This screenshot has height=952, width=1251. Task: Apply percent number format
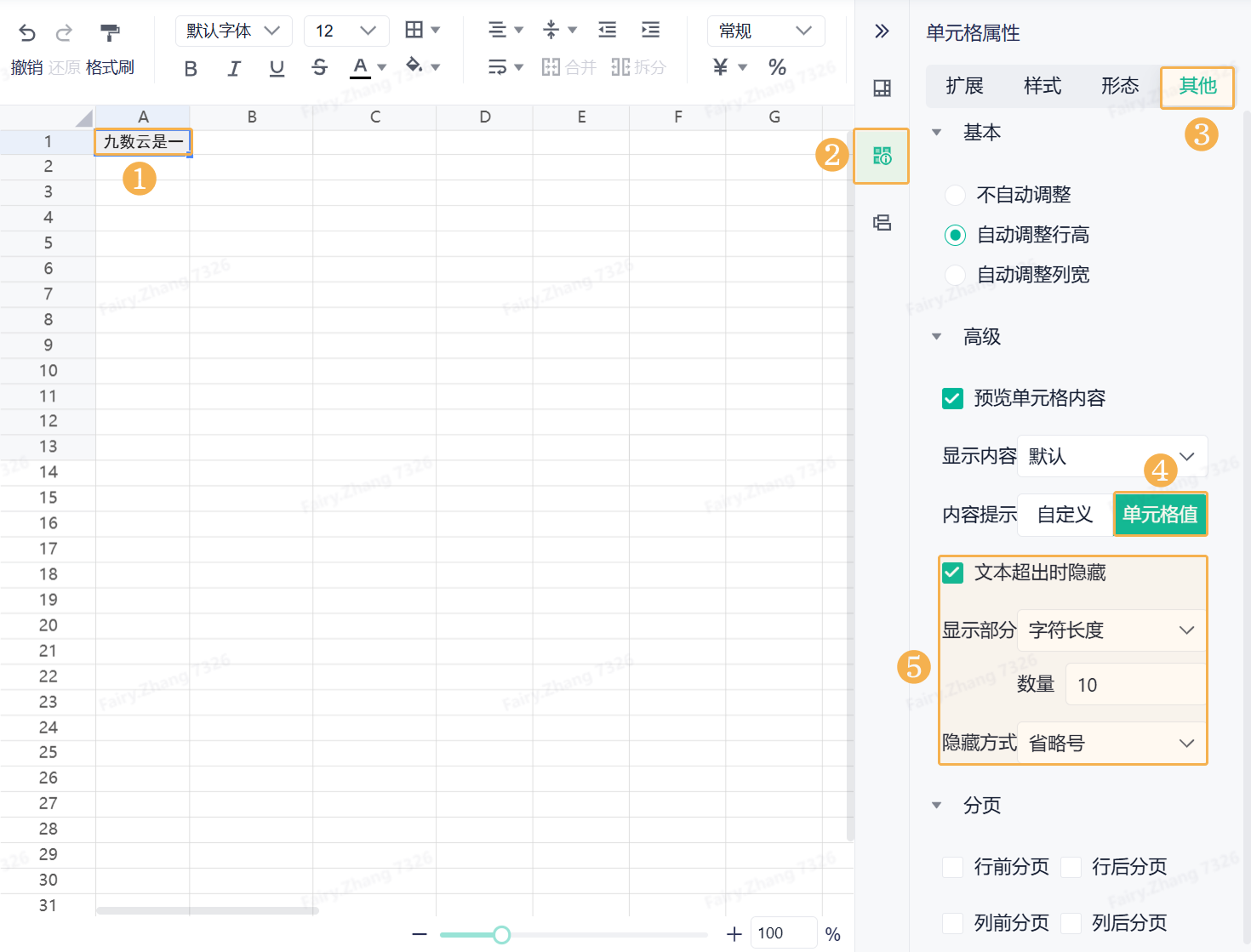[x=777, y=66]
